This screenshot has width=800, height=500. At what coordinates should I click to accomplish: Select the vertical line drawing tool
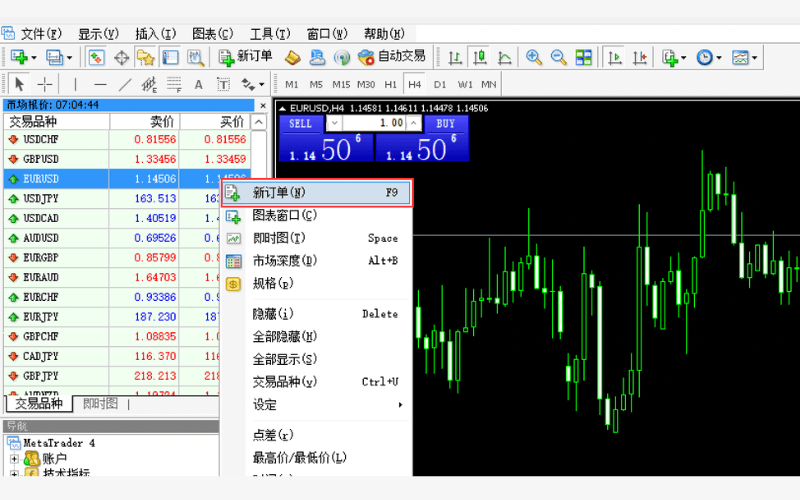pos(75,84)
